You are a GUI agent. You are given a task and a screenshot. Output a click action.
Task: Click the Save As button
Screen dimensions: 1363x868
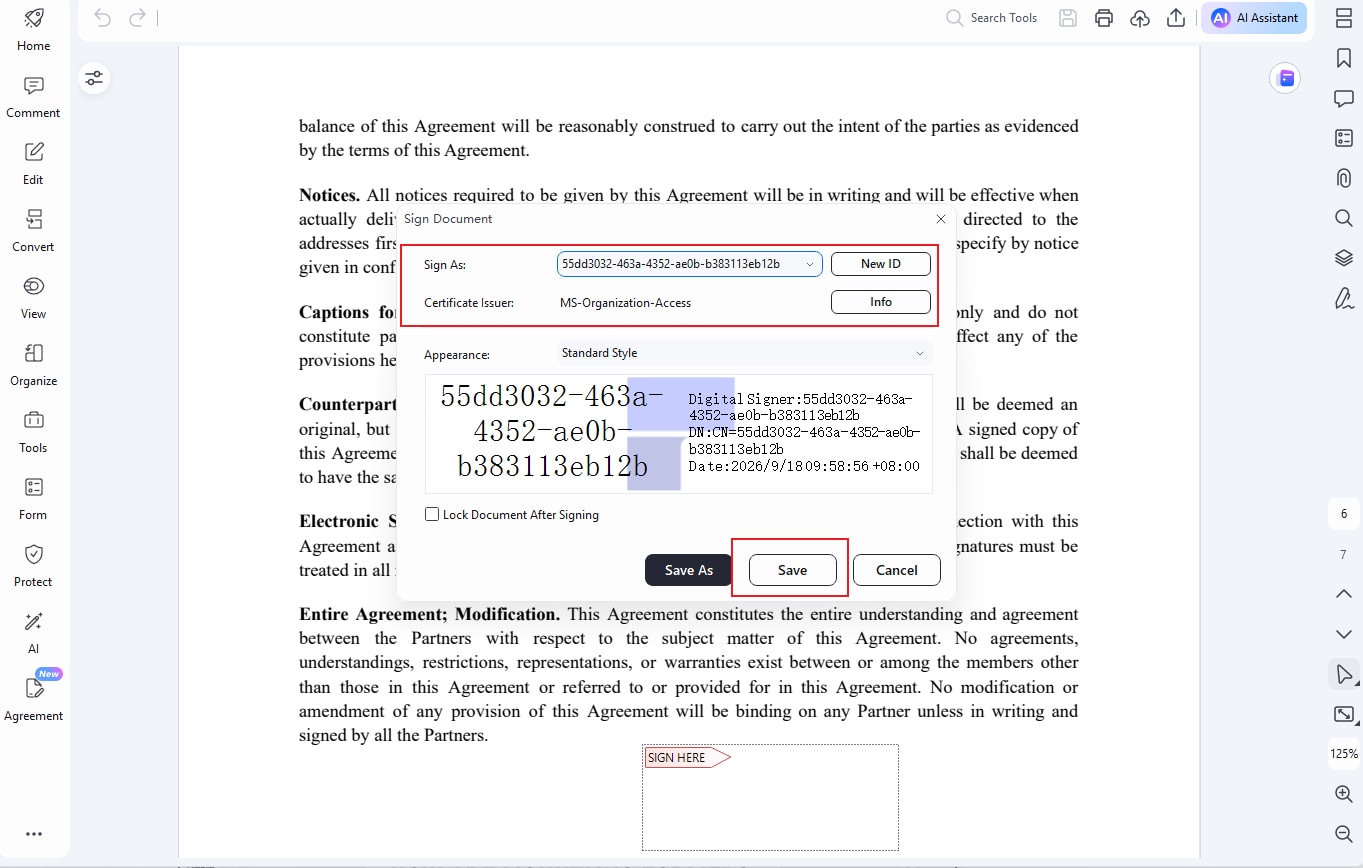coord(690,570)
